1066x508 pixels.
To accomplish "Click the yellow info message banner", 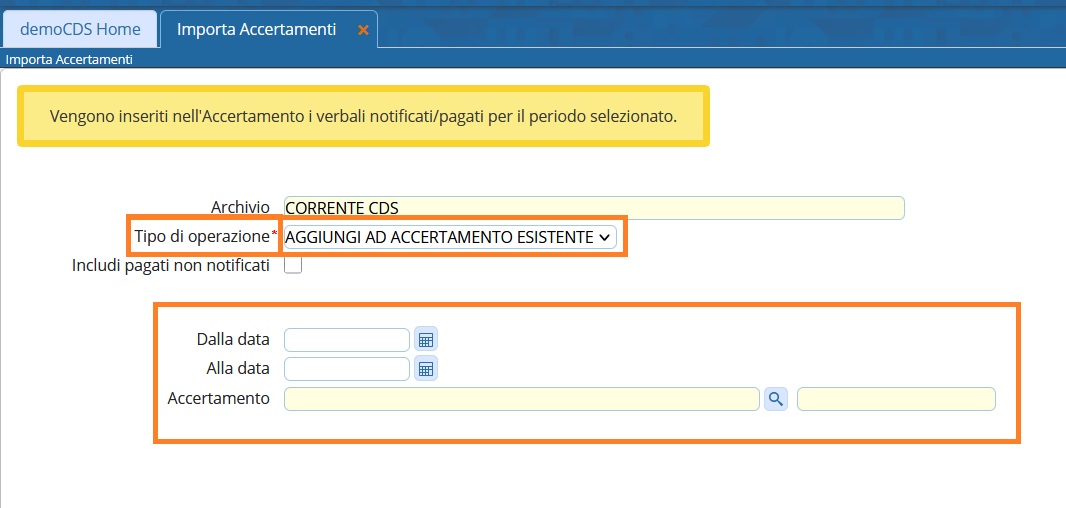I will (x=363, y=116).
